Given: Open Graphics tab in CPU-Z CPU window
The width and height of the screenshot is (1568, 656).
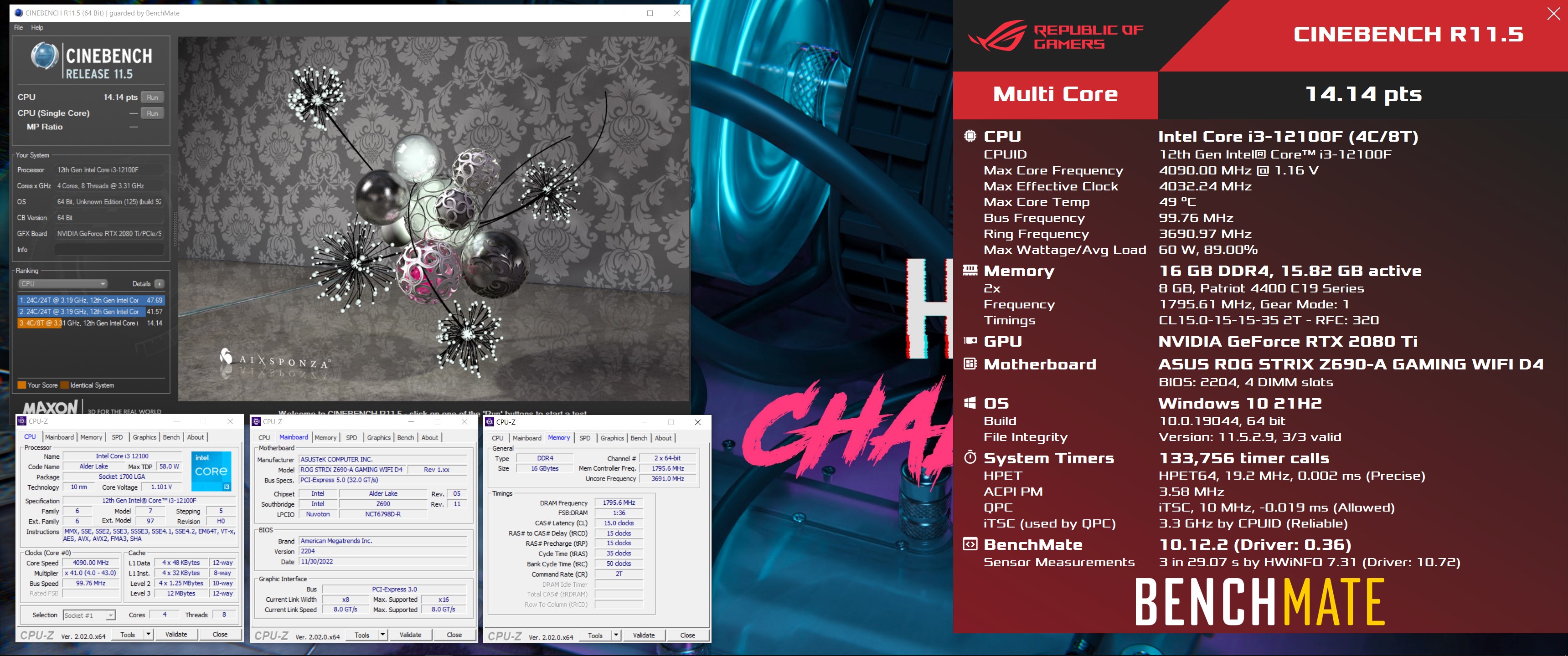Looking at the screenshot, I should (x=144, y=437).
